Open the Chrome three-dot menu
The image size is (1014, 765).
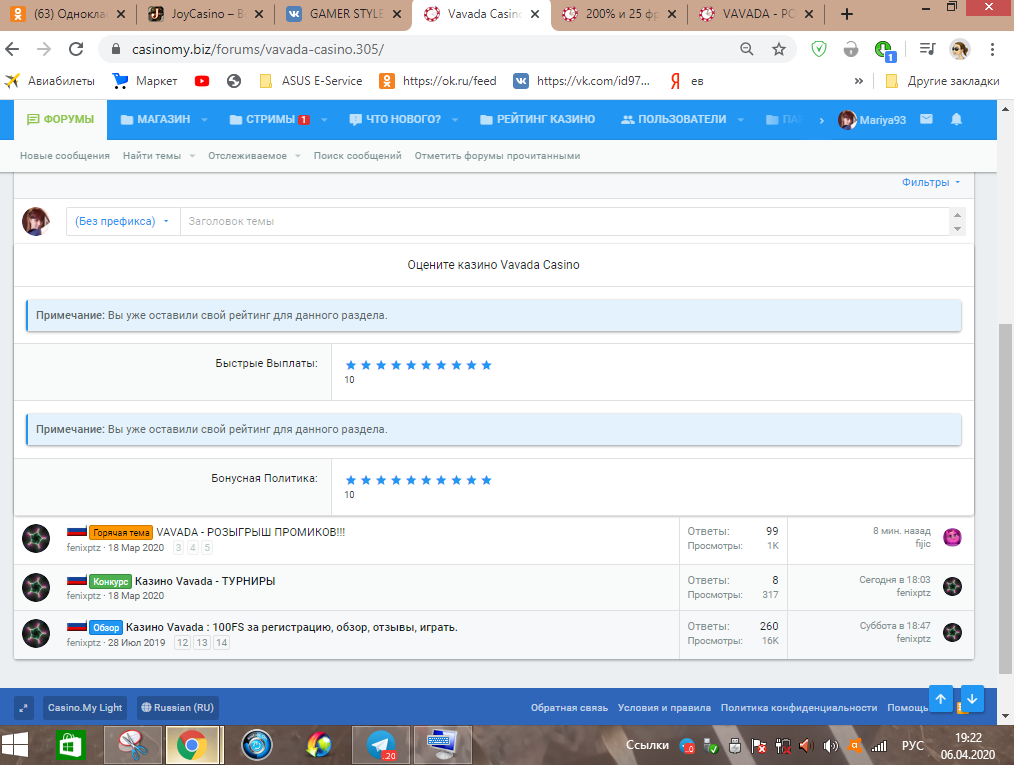[992, 49]
